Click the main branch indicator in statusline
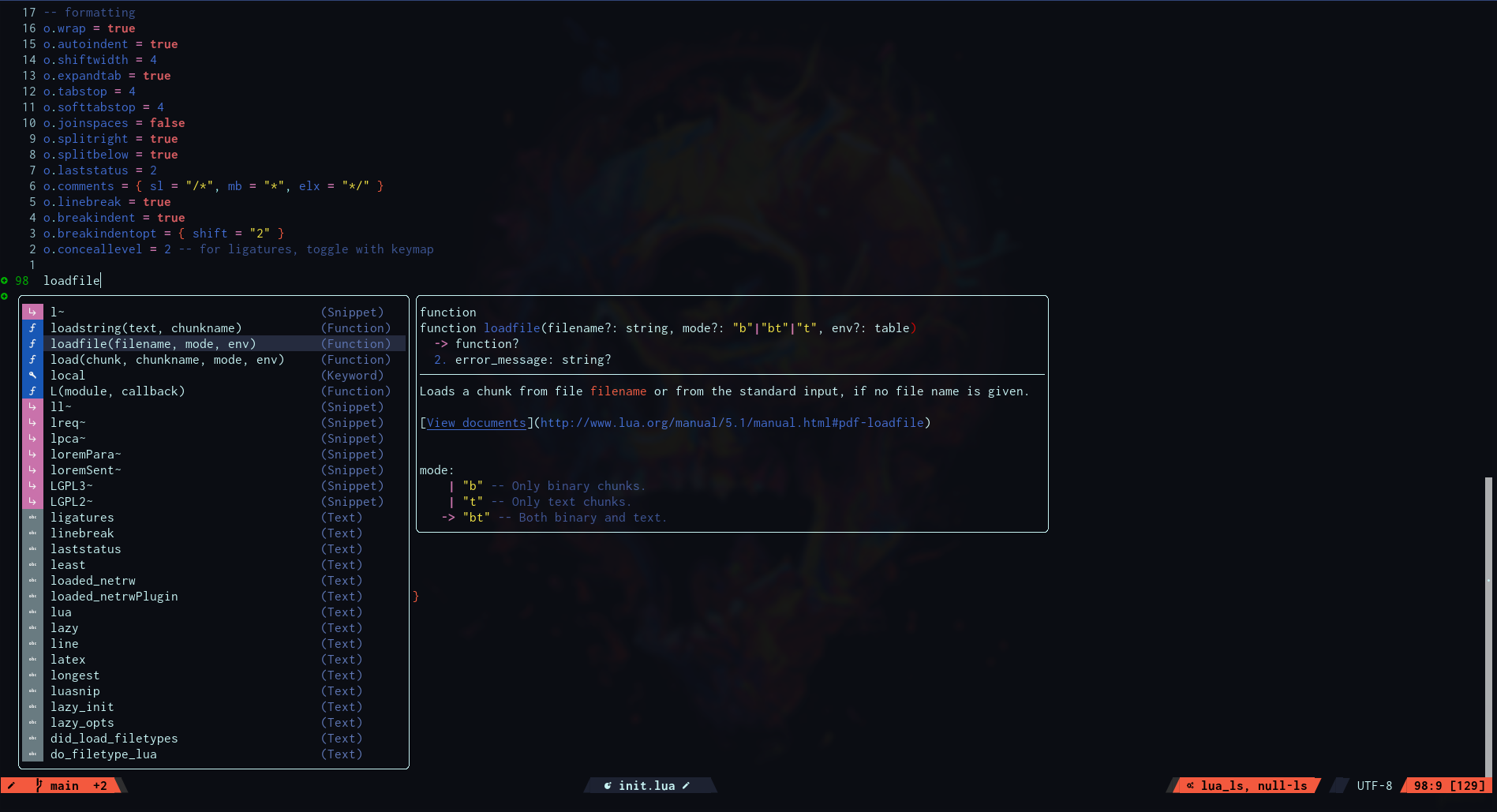 tap(65, 786)
